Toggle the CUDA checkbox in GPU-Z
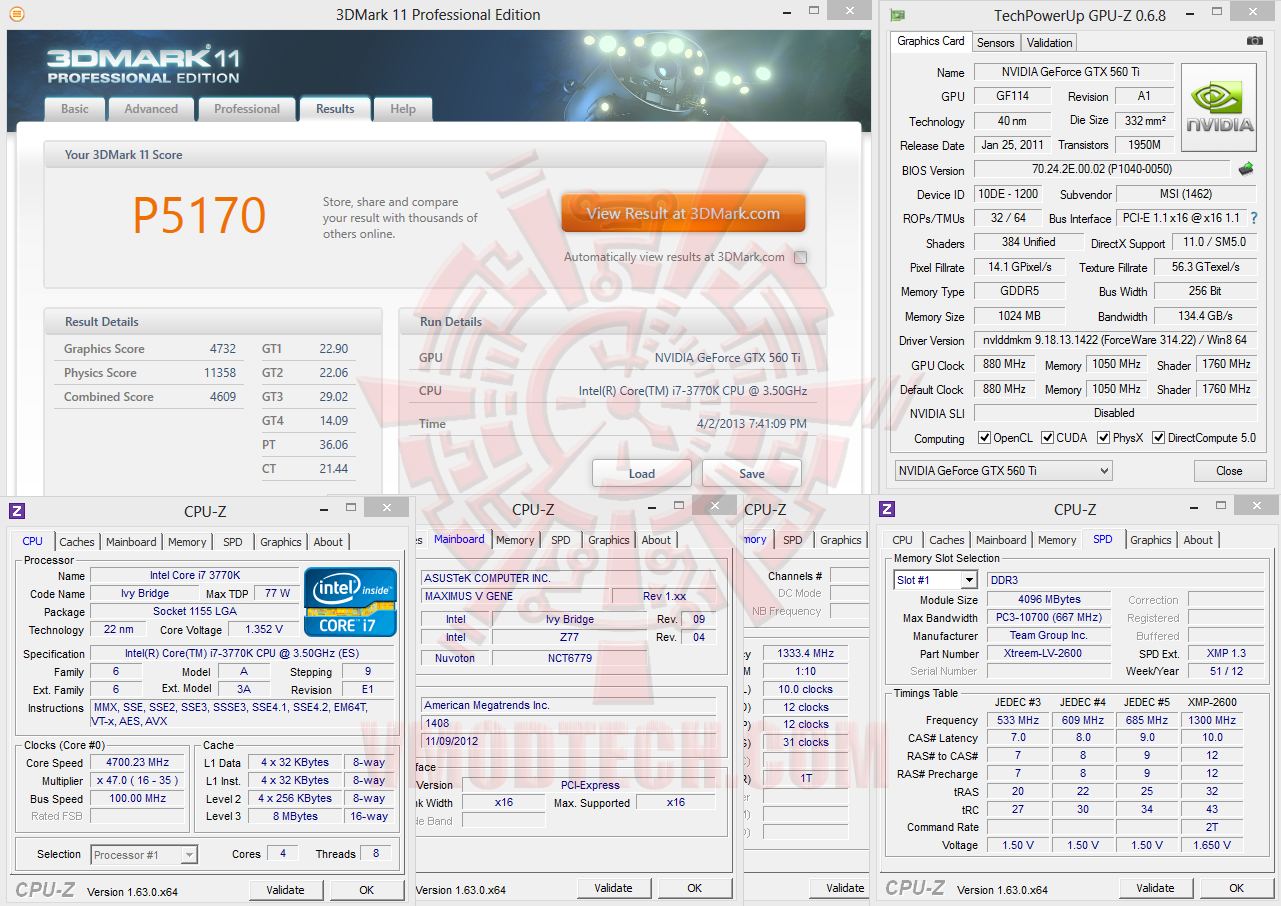This screenshot has height=906, width=1281. click(x=1048, y=438)
